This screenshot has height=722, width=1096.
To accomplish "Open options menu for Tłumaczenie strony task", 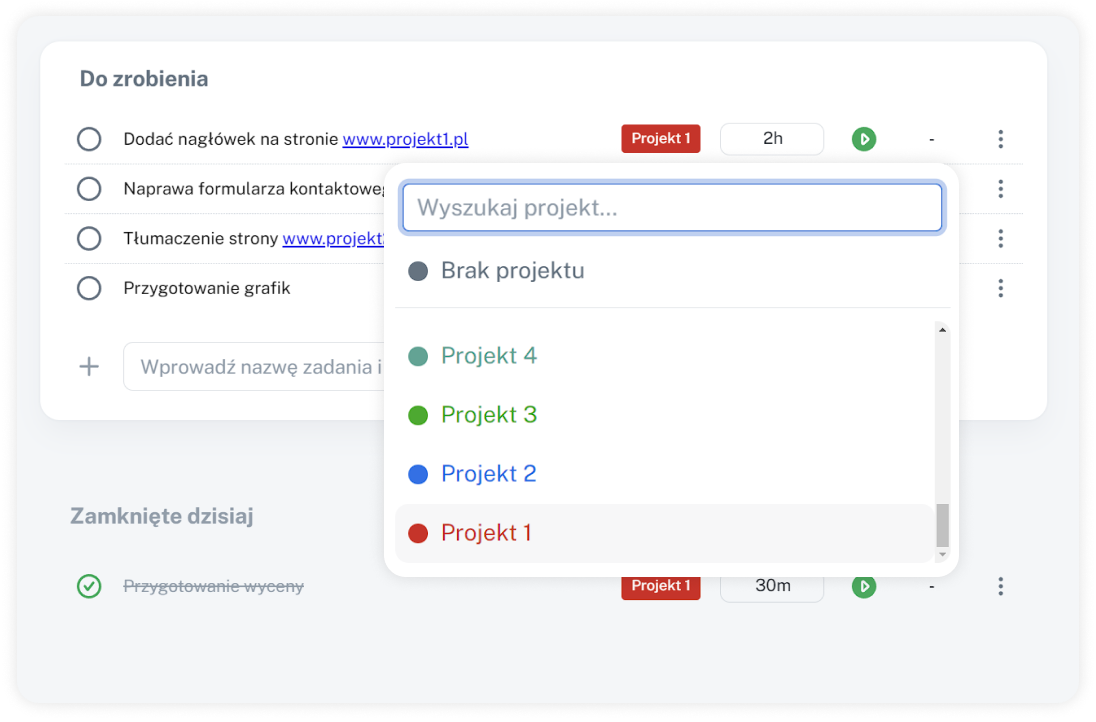I will [1000, 238].
